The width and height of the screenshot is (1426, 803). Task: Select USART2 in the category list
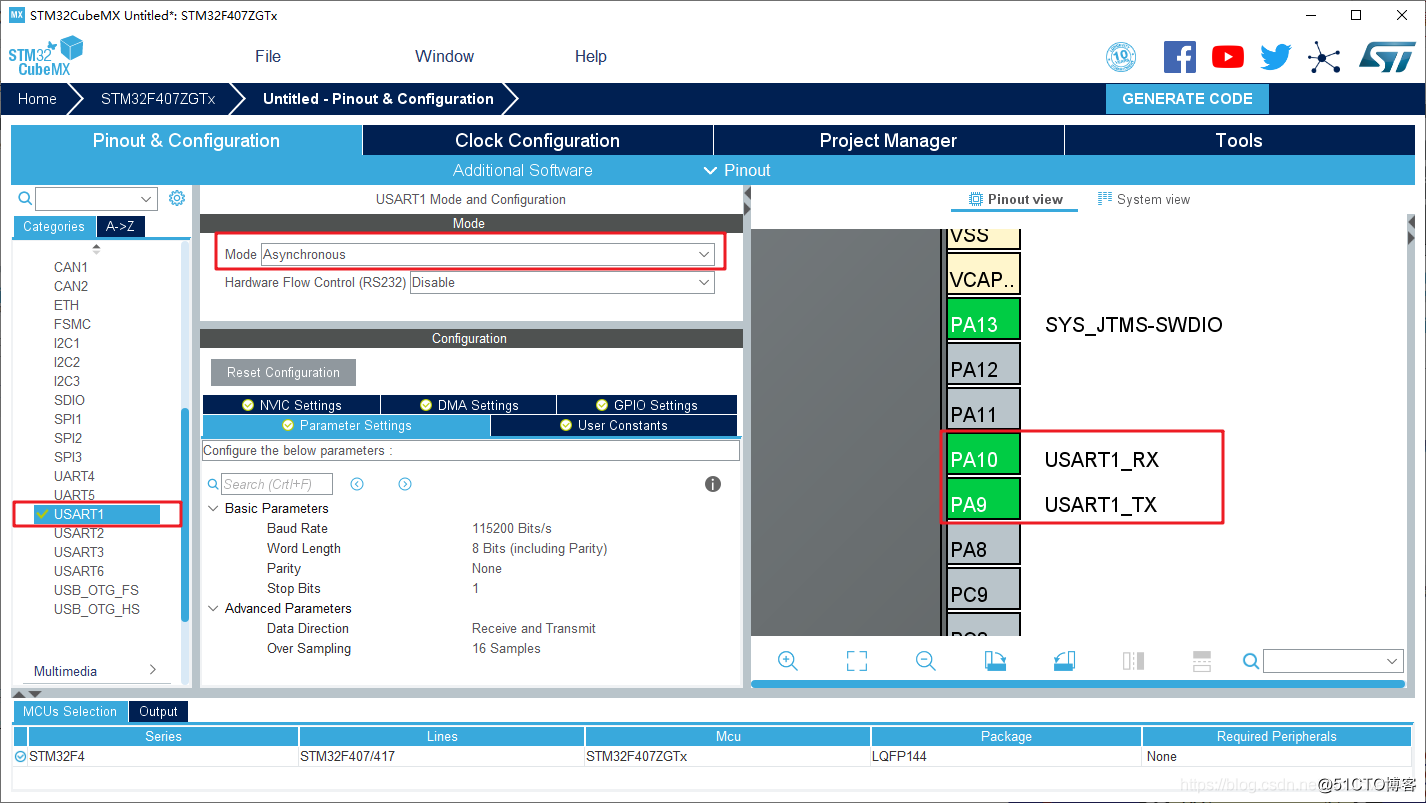click(79, 533)
